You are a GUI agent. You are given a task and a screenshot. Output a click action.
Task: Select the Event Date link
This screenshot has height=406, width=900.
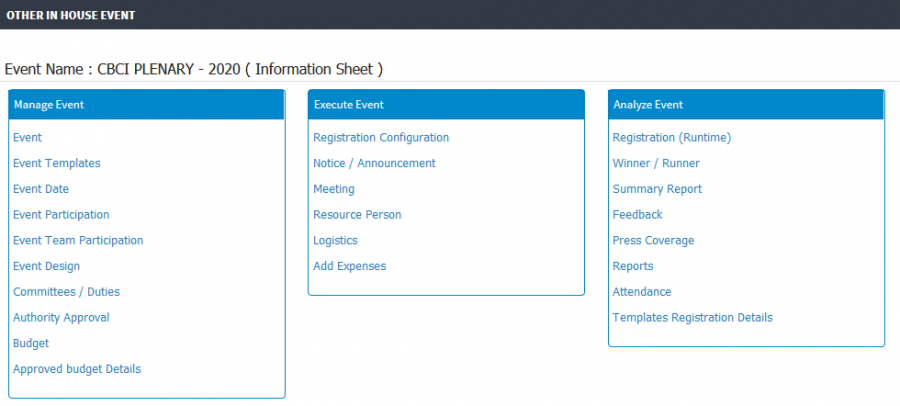coord(41,189)
